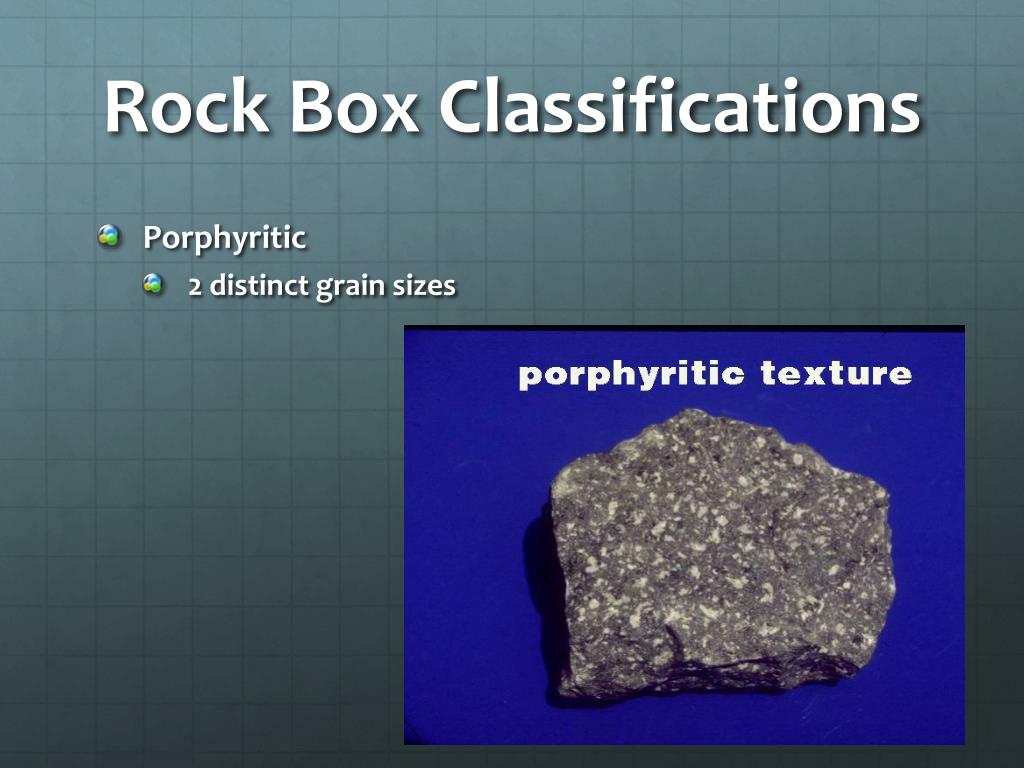Select the porphyritic rock sample photo
The width and height of the screenshot is (1024, 768).
pos(684,535)
